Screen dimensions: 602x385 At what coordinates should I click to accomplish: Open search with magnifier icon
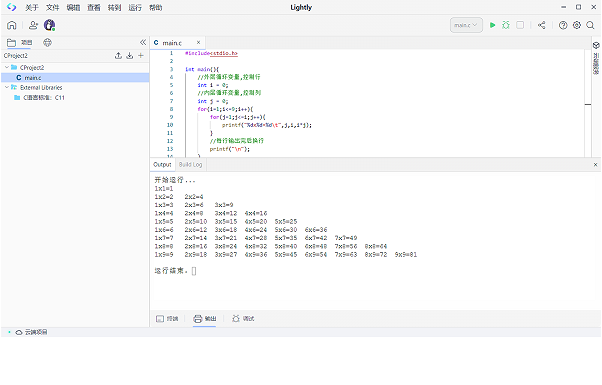(590, 25)
